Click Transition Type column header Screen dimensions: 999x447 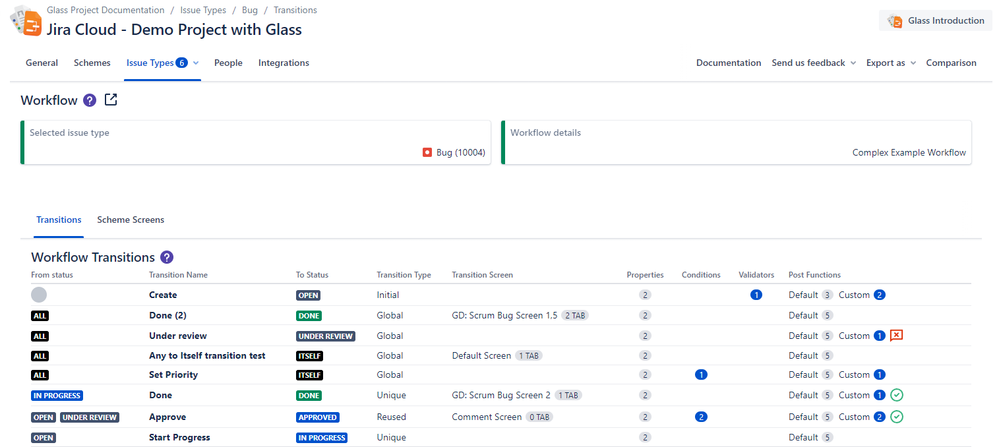(404, 275)
